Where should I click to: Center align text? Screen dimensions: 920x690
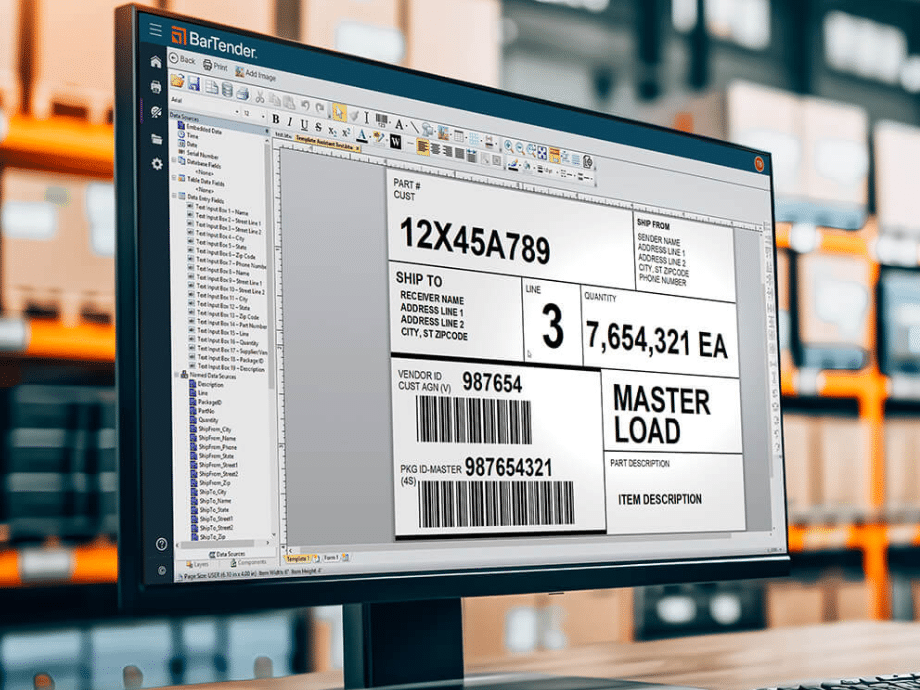tap(435, 149)
